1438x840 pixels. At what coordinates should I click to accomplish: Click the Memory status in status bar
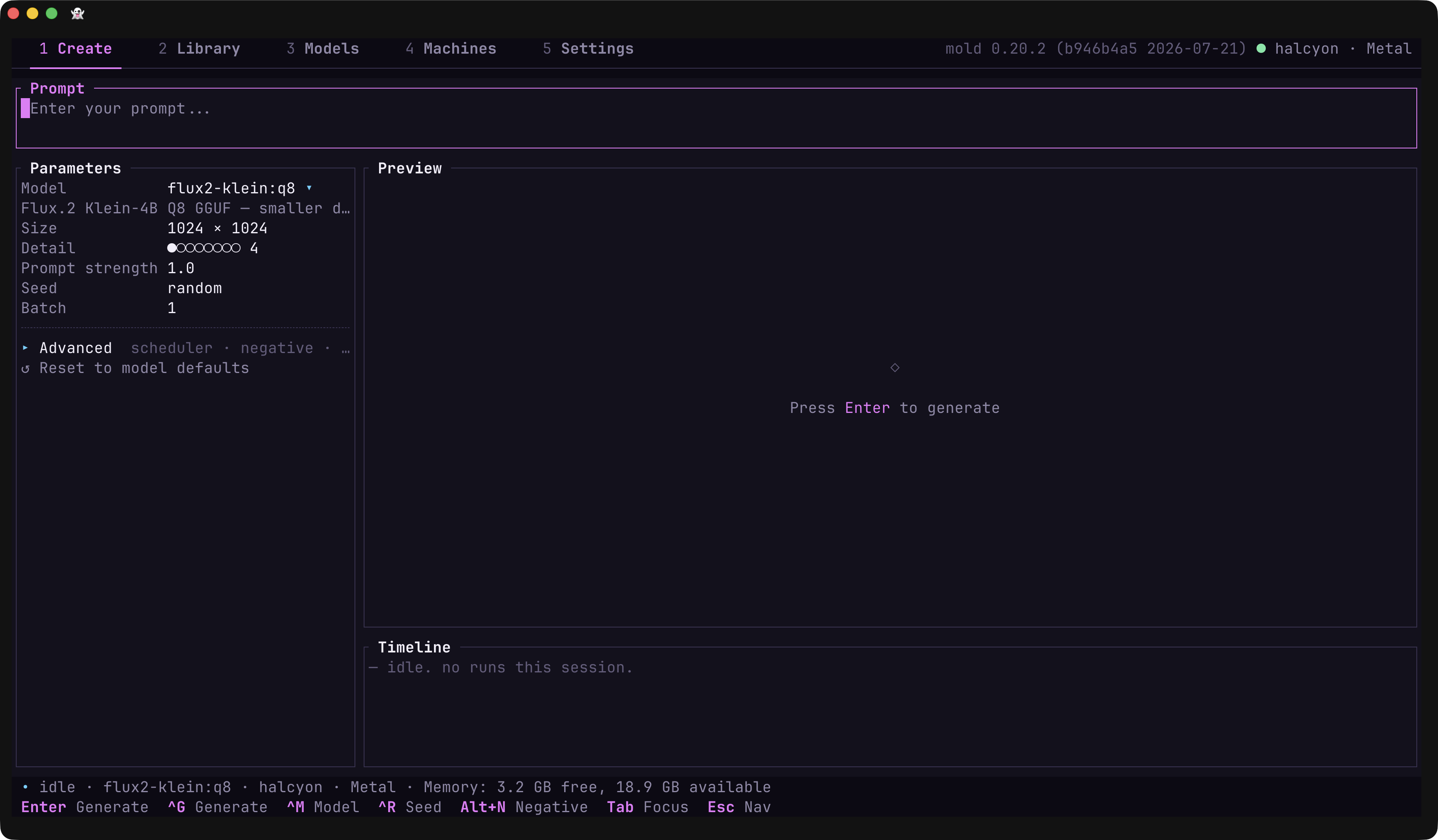[597, 787]
